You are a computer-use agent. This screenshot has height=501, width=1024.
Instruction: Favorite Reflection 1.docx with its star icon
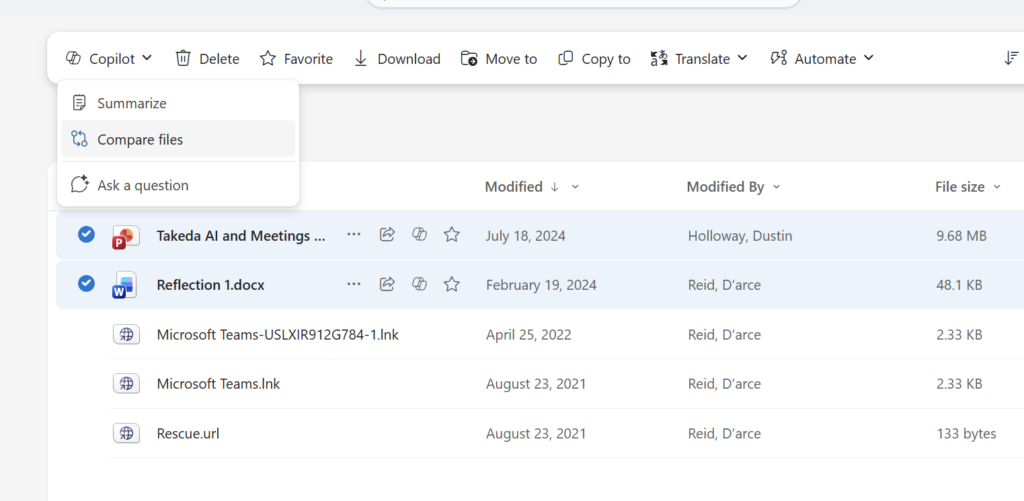452,284
